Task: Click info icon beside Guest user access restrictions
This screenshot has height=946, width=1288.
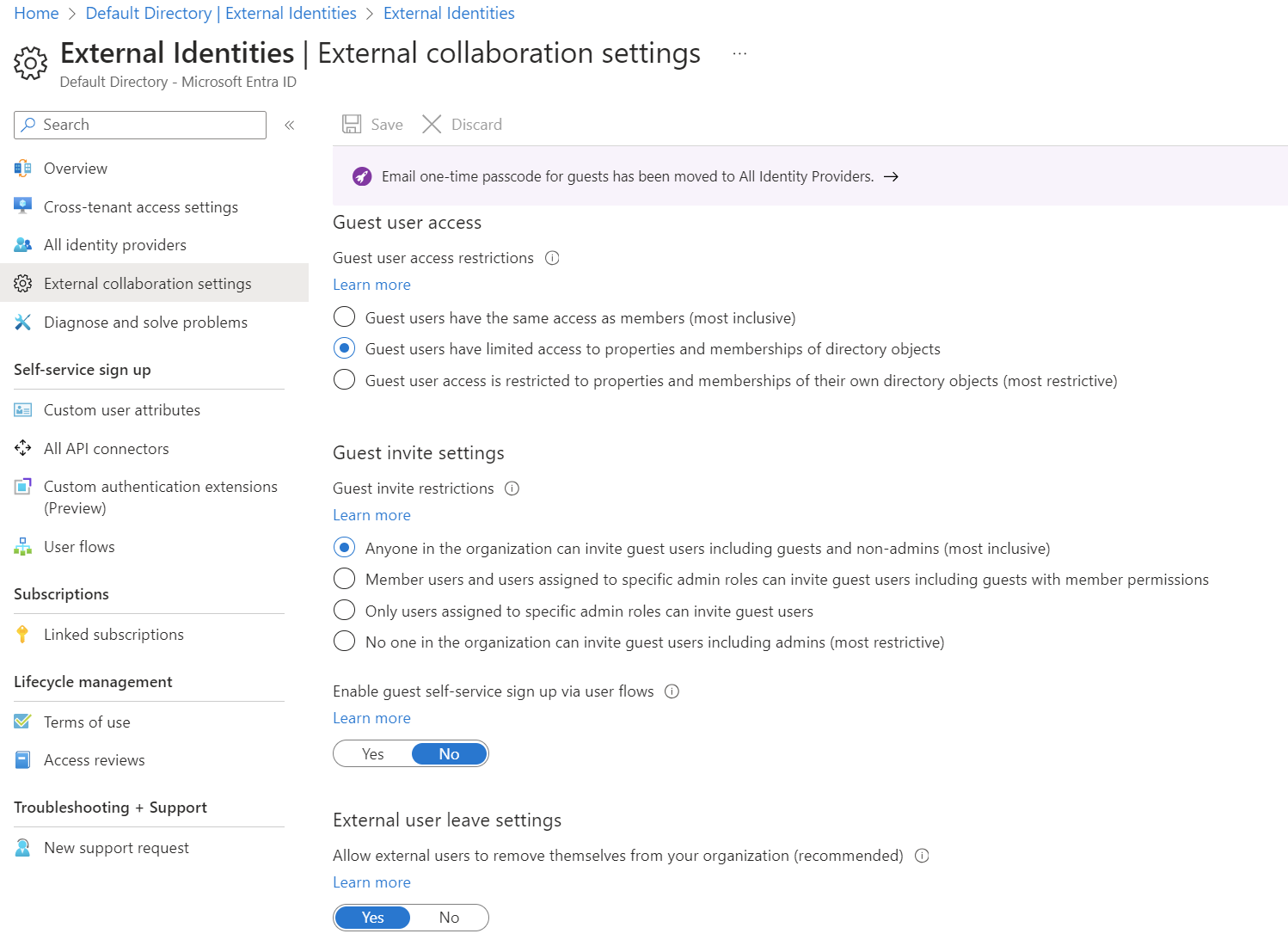Action: [553, 258]
